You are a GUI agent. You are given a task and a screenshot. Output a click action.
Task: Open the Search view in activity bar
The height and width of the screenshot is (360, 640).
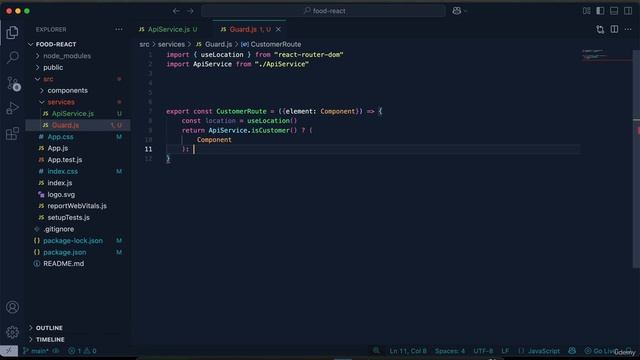point(12,58)
